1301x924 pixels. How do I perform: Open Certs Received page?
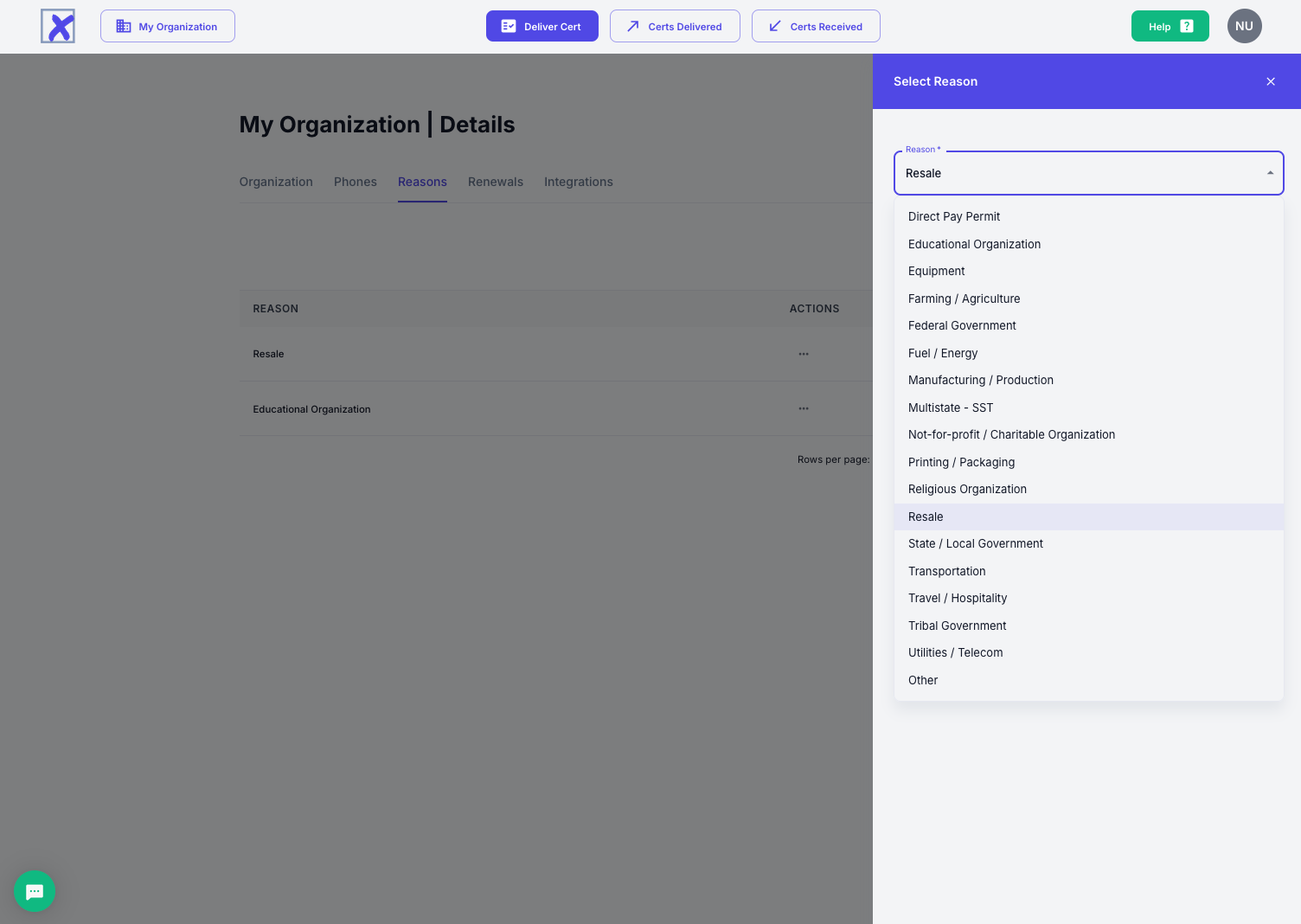point(816,26)
